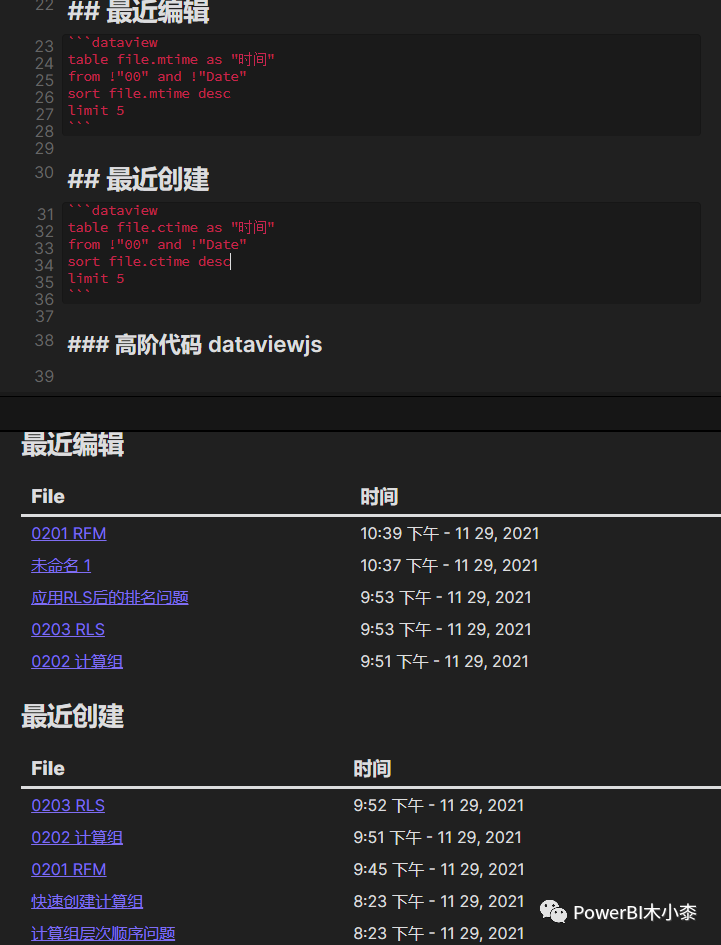Click the File column header in 最近创建 table

(48, 768)
